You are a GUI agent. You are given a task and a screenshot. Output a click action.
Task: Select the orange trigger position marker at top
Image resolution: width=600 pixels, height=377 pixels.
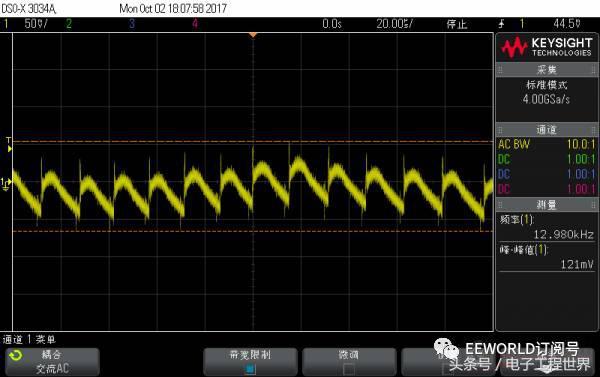(x=253, y=35)
